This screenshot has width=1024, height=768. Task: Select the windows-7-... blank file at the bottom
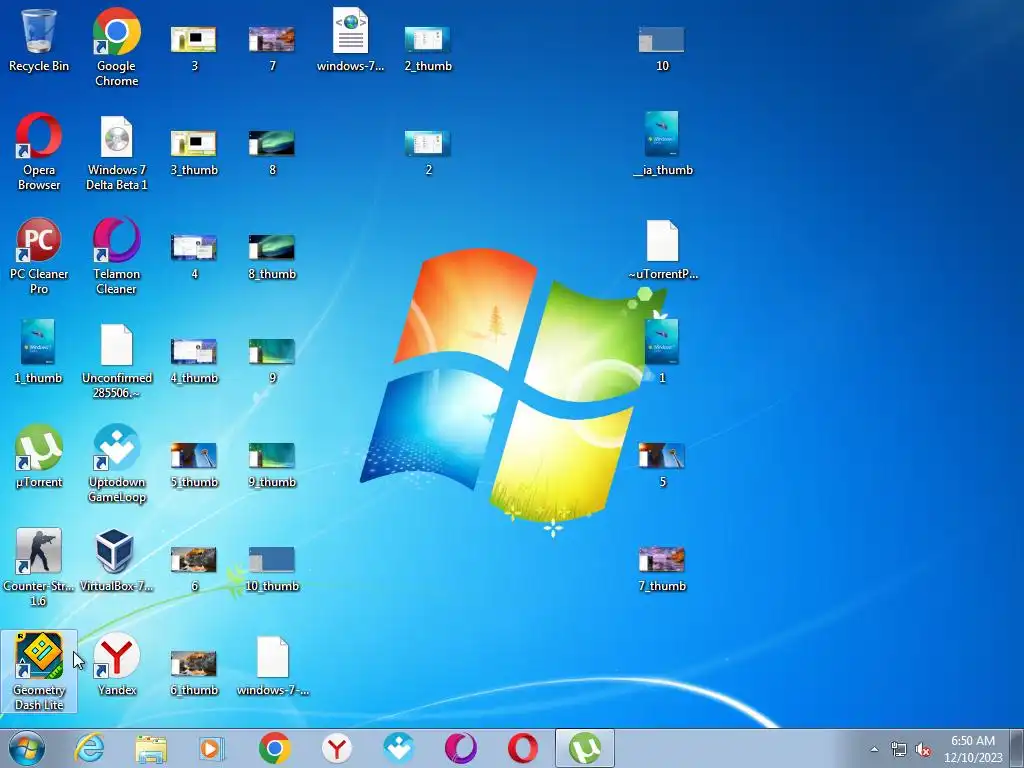pyautogui.click(x=273, y=666)
